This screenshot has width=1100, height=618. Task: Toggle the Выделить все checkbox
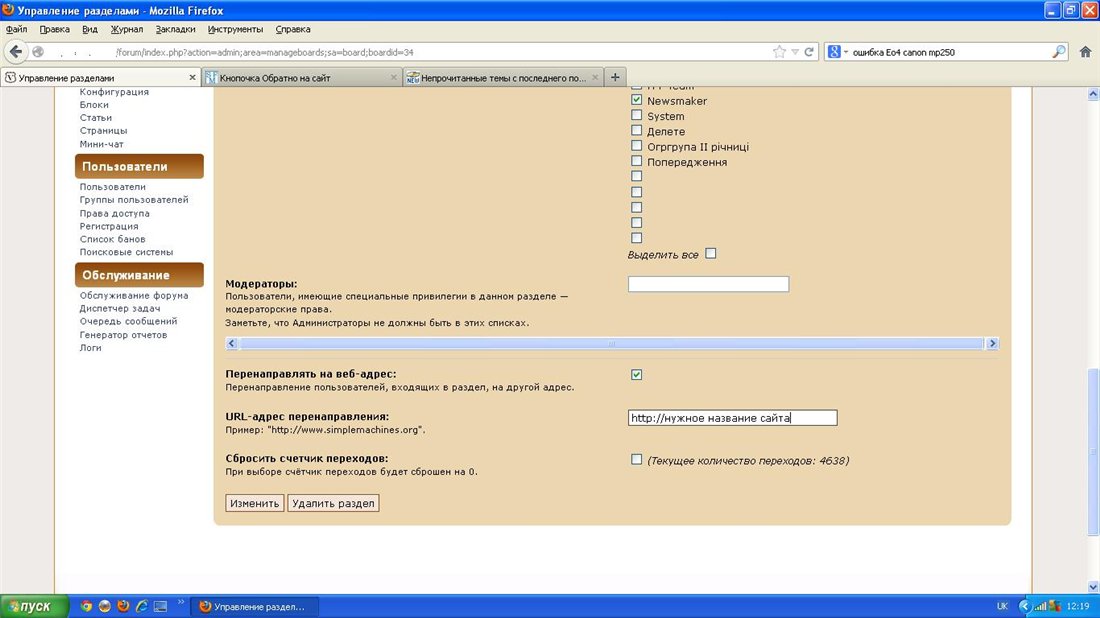[x=711, y=254]
